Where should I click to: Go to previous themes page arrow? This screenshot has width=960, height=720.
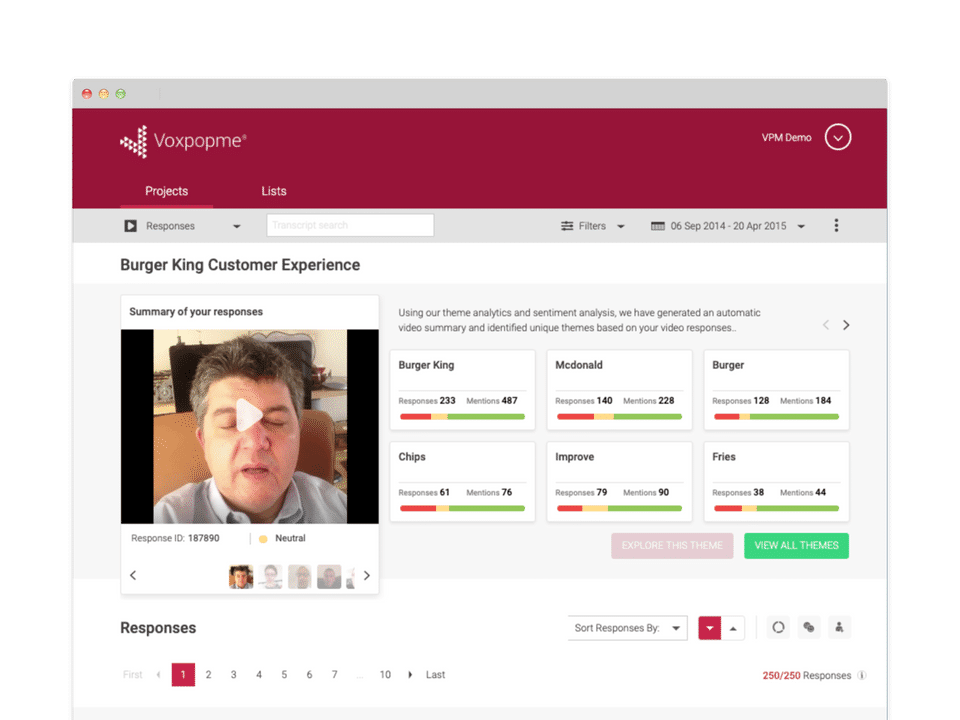click(826, 324)
